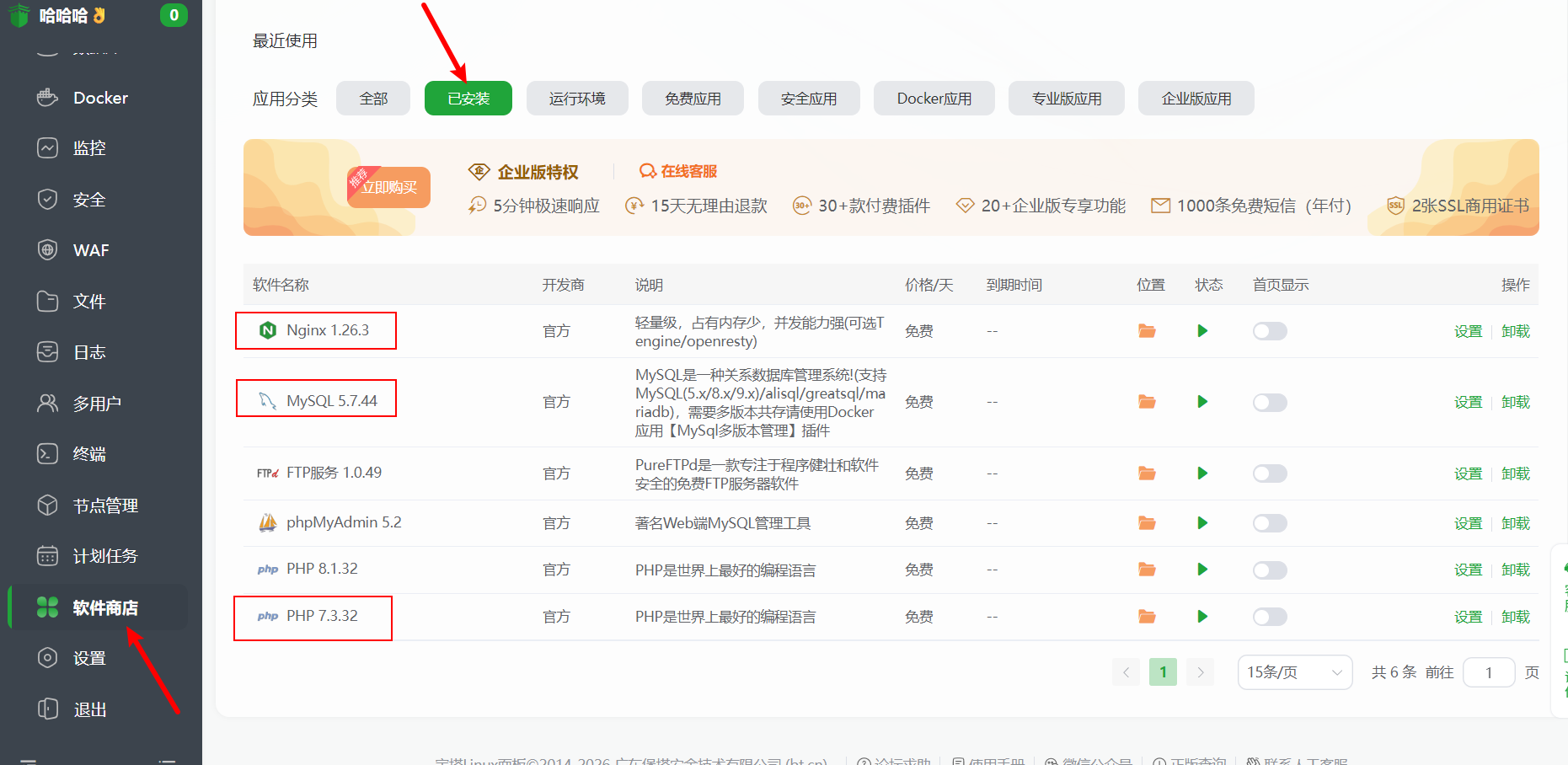Open the 计划任务 calendar icon
The width and height of the screenshot is (1568, 765).
click(x=47, y=556)
